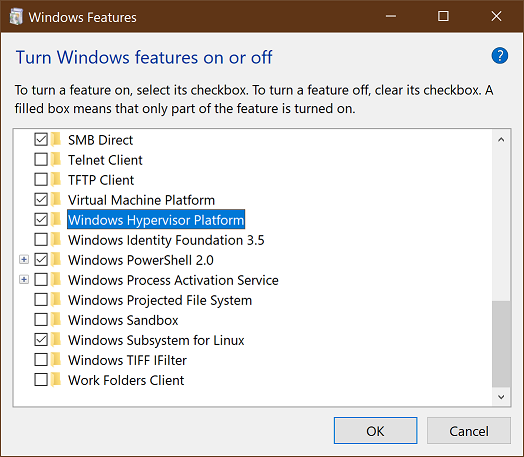
Task: Uncheck Virtual Machine Platform checkbox
Action: click(x=41, y=200)
